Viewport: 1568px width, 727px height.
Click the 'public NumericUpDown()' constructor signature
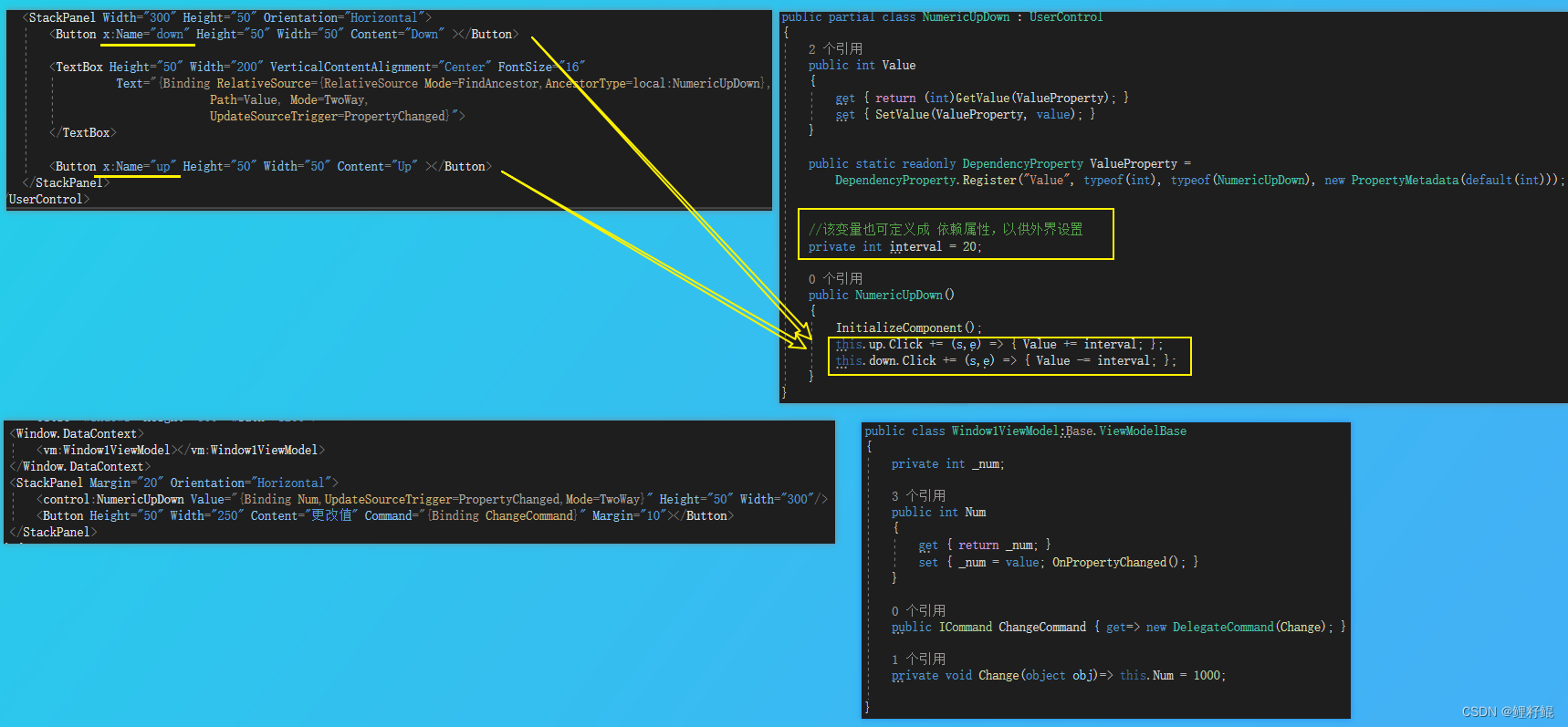tap(881, 295)
